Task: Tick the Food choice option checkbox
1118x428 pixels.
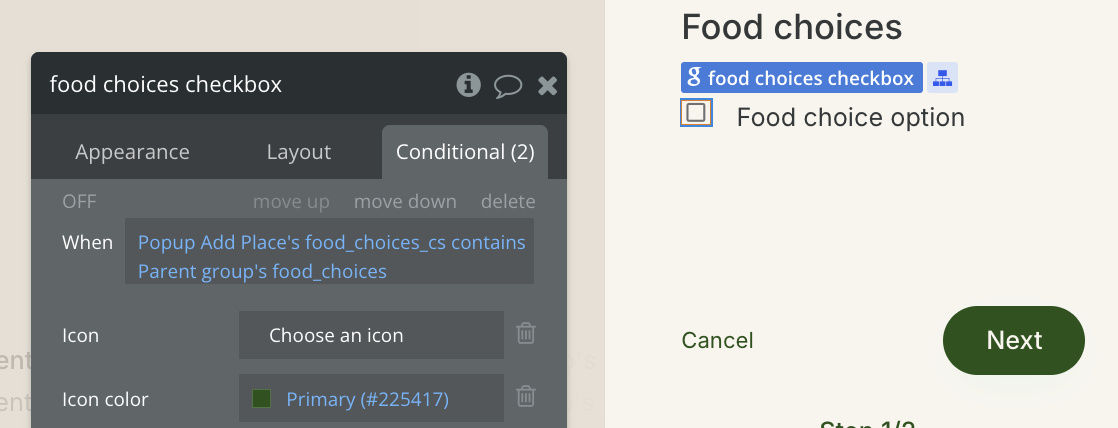Action: (x=696, y=113)
